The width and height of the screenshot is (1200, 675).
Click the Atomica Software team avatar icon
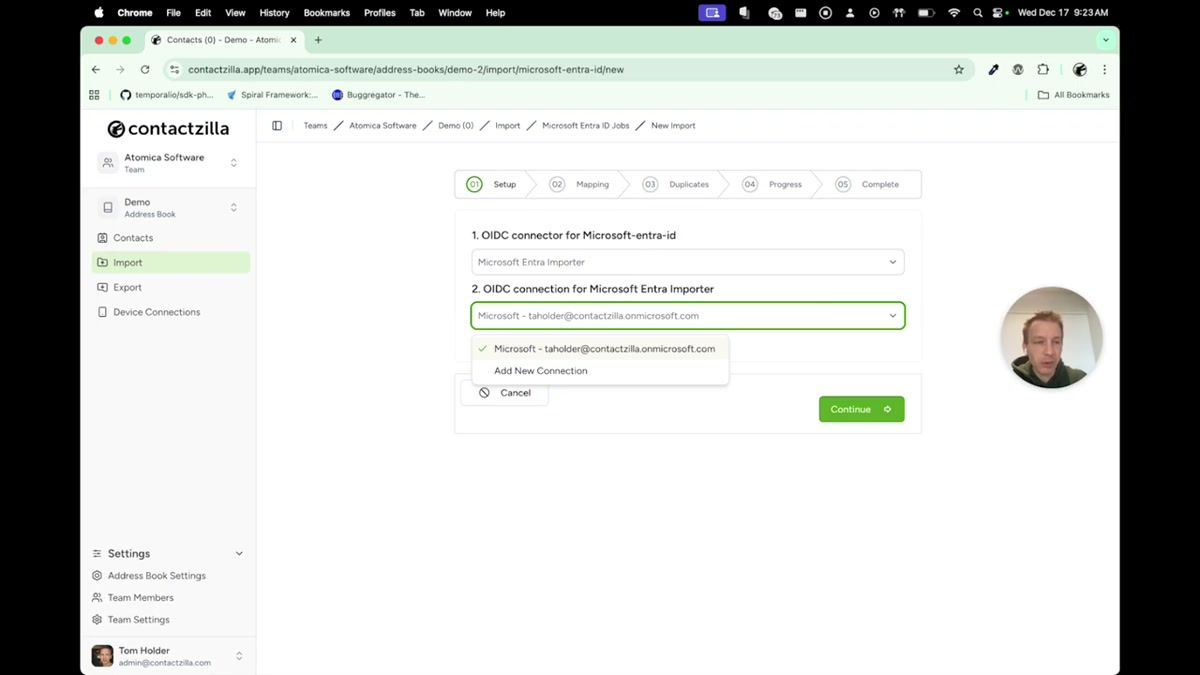(106, 162)
